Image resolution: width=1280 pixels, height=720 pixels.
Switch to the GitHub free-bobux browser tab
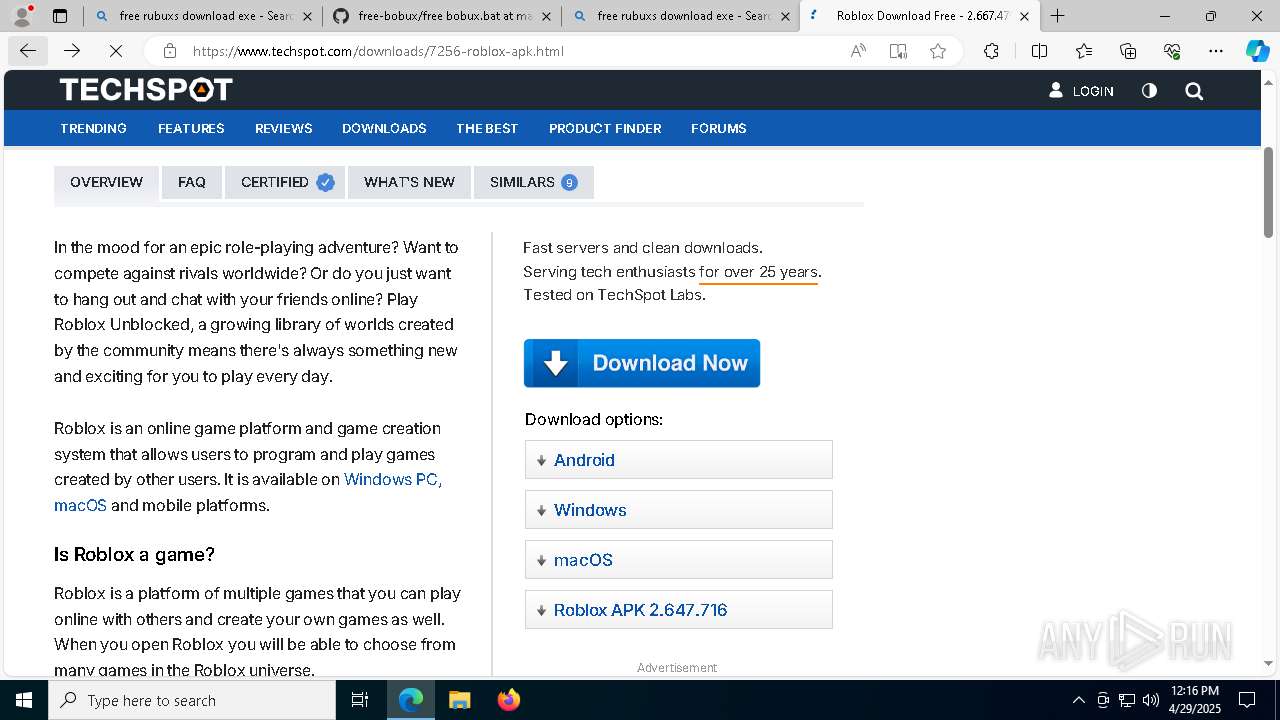point(441,16)
